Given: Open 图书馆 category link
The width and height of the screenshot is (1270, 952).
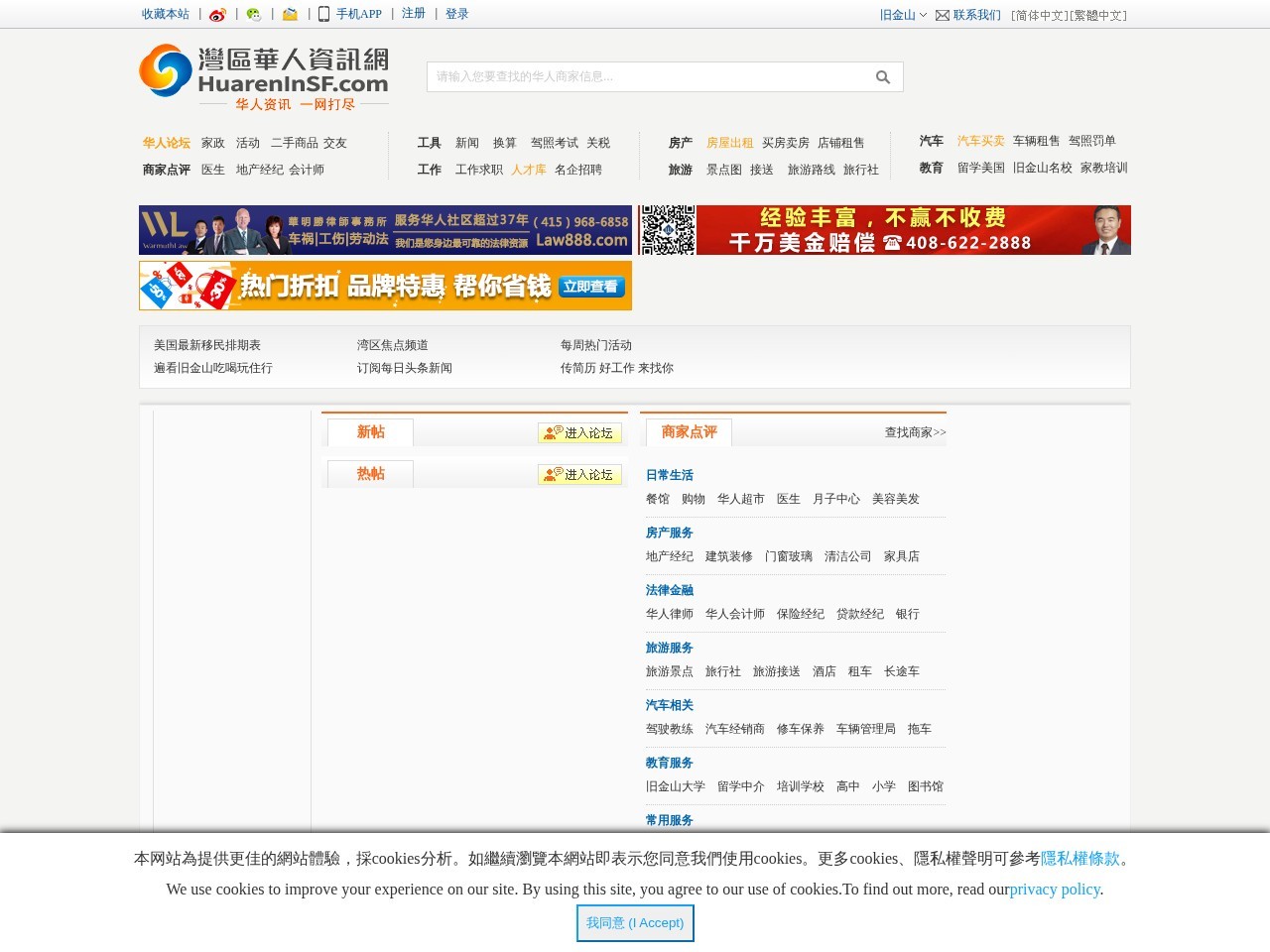Looking at the screenshot, I should [926, 786].
